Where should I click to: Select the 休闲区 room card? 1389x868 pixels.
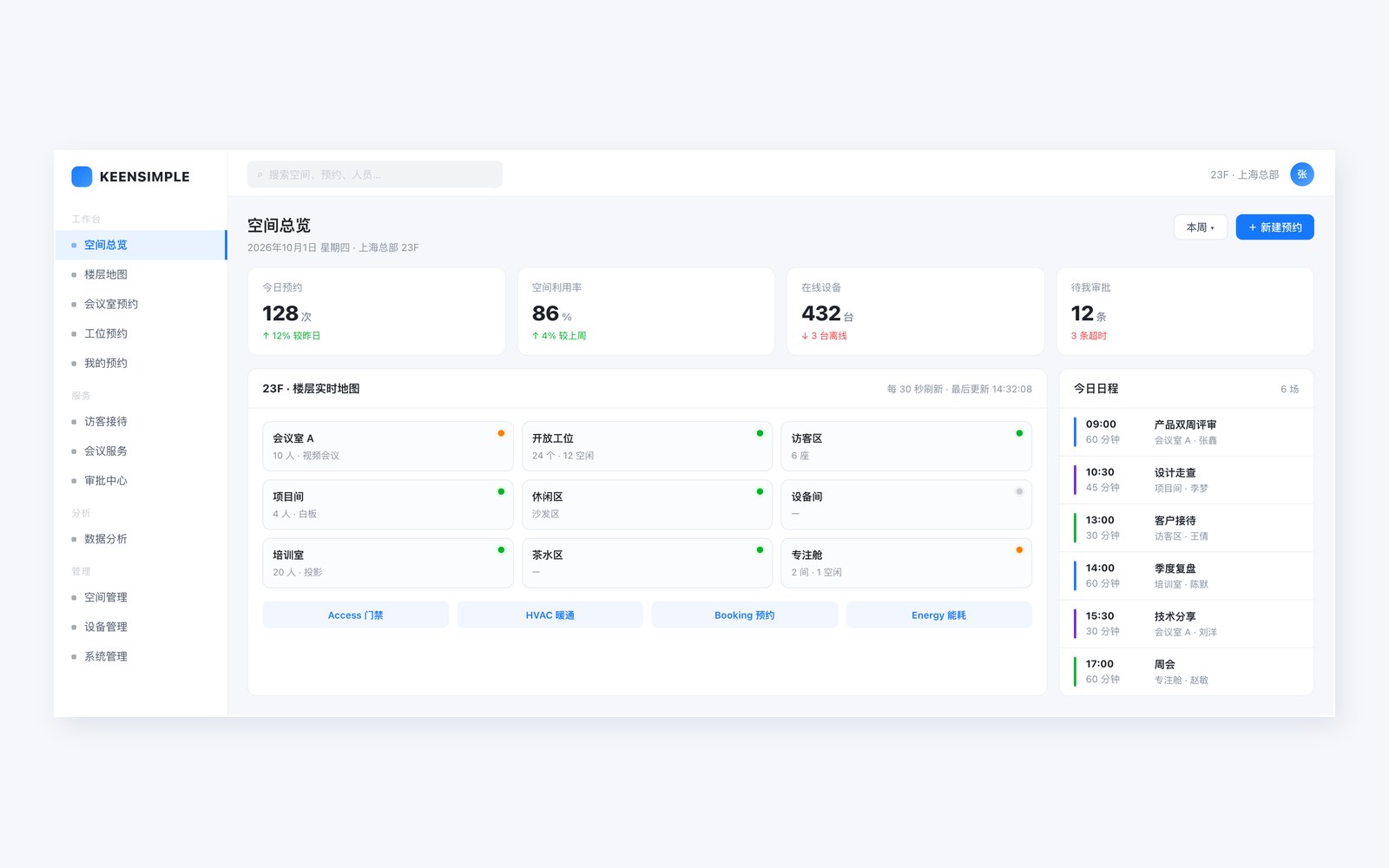[x=647, y=504]
